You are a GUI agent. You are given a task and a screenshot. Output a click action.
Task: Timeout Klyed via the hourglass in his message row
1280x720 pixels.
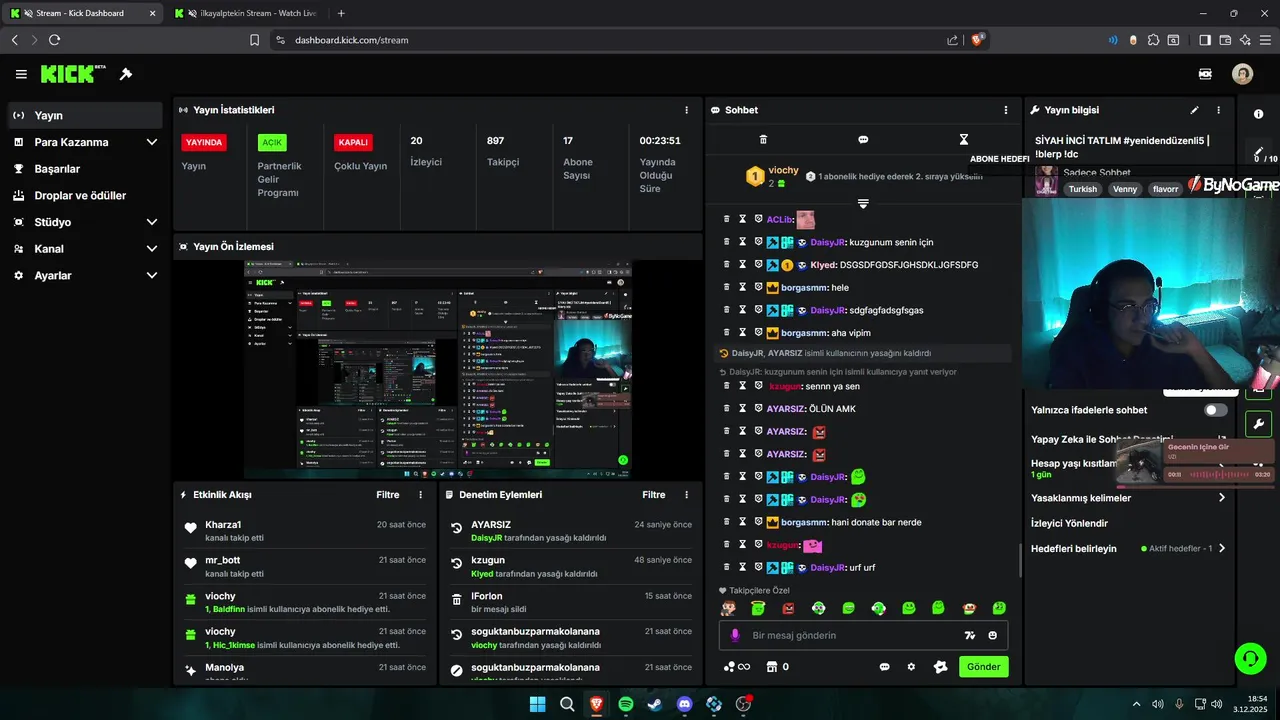coord(742,265)
